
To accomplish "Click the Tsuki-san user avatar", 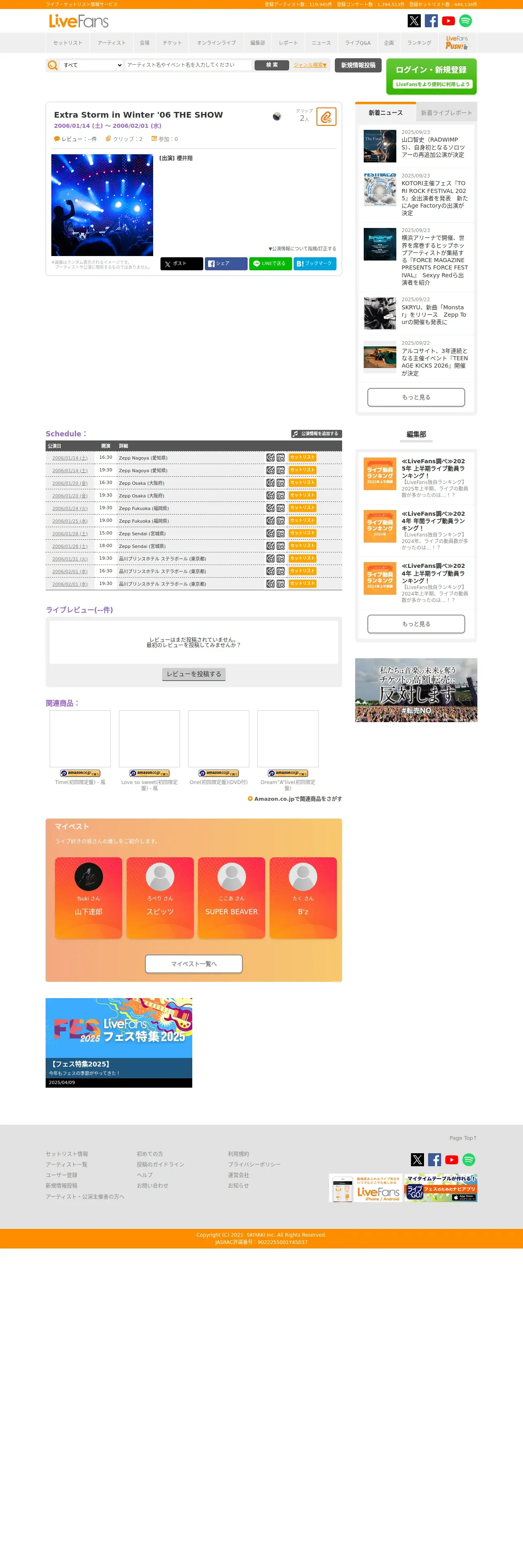I will click(x=89, y=877).
